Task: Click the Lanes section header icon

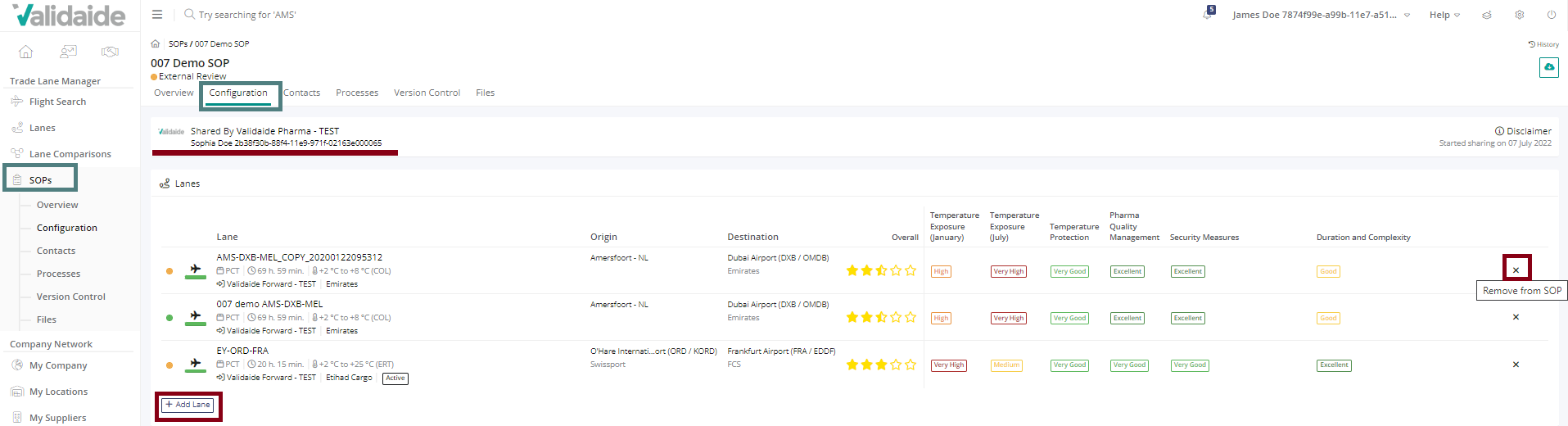Action: (165, 184)
